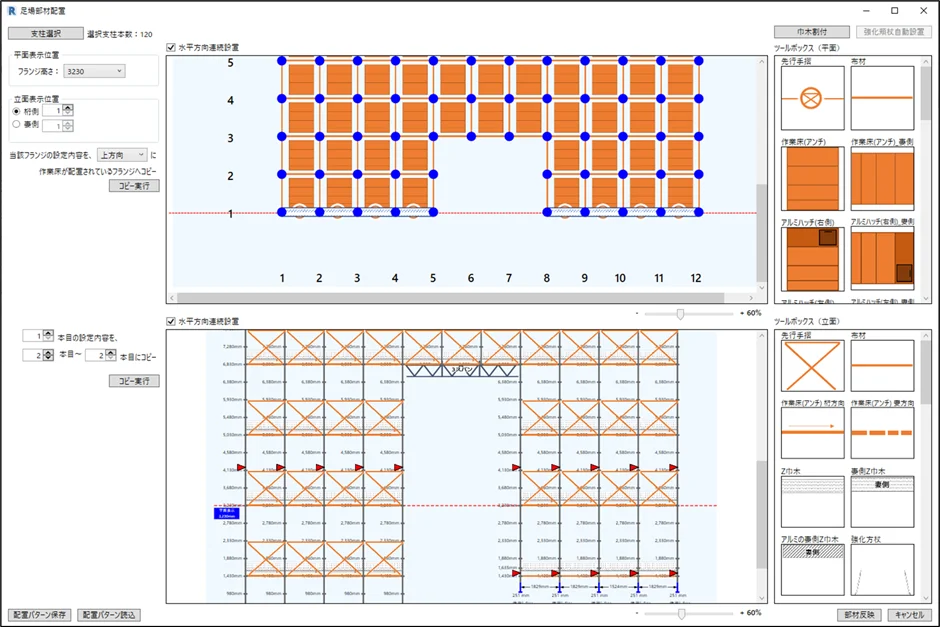Increment the 桁側 spinner value
Screen dimensions: 940x627
pos(68,108)
